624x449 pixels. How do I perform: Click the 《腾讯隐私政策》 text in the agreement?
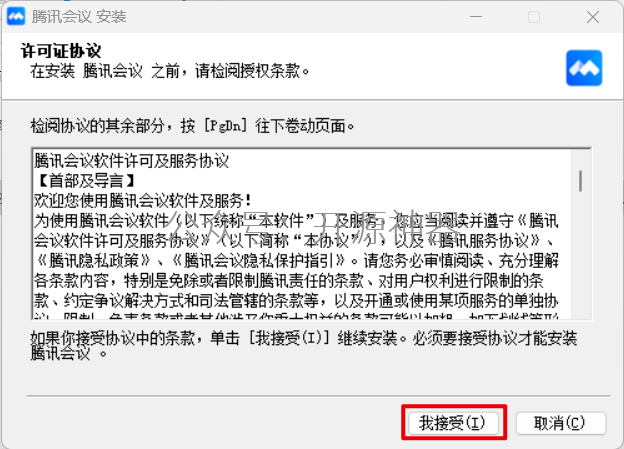pos(94,261)
